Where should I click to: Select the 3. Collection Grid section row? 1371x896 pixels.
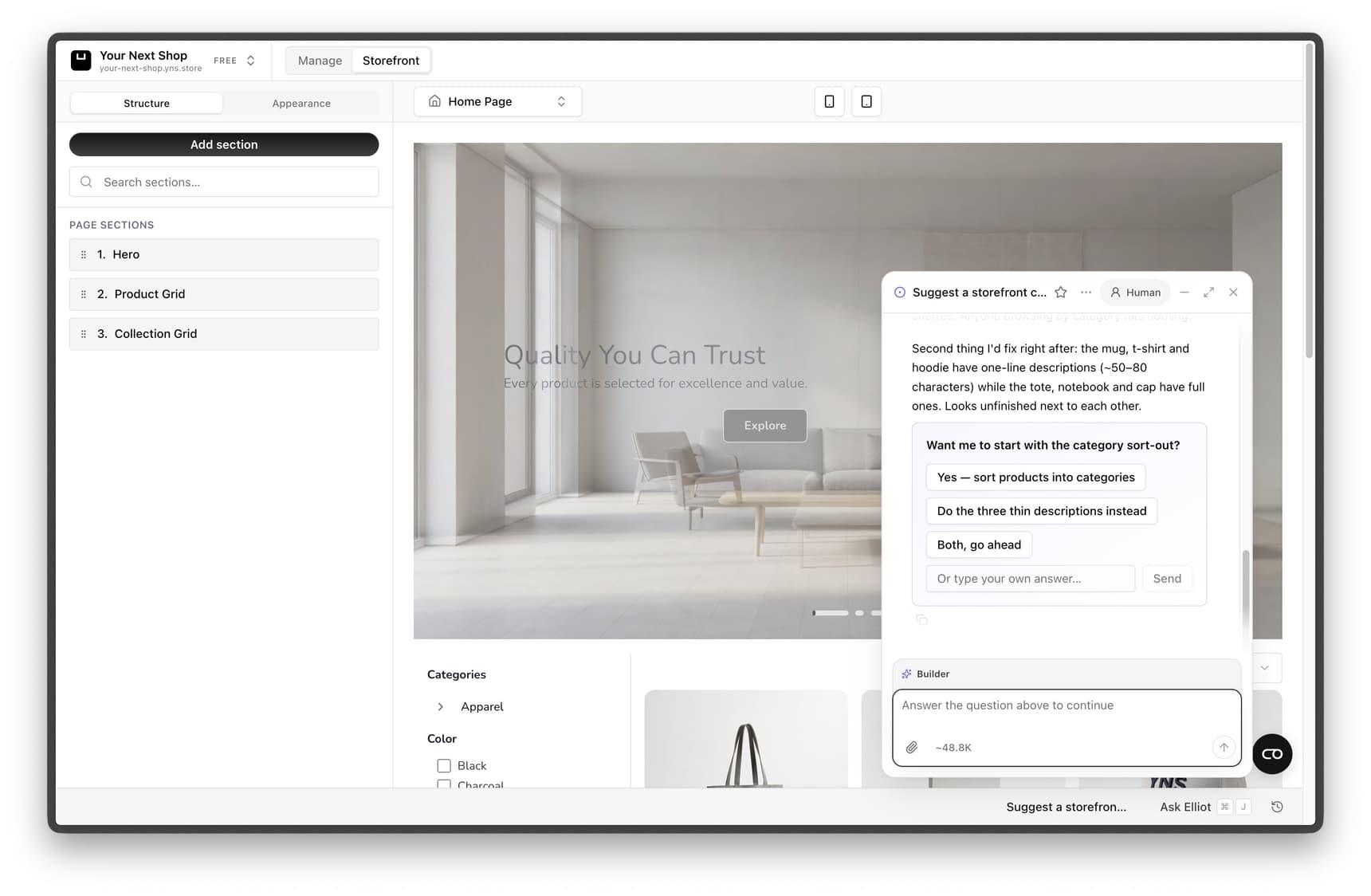click(224, 334)
